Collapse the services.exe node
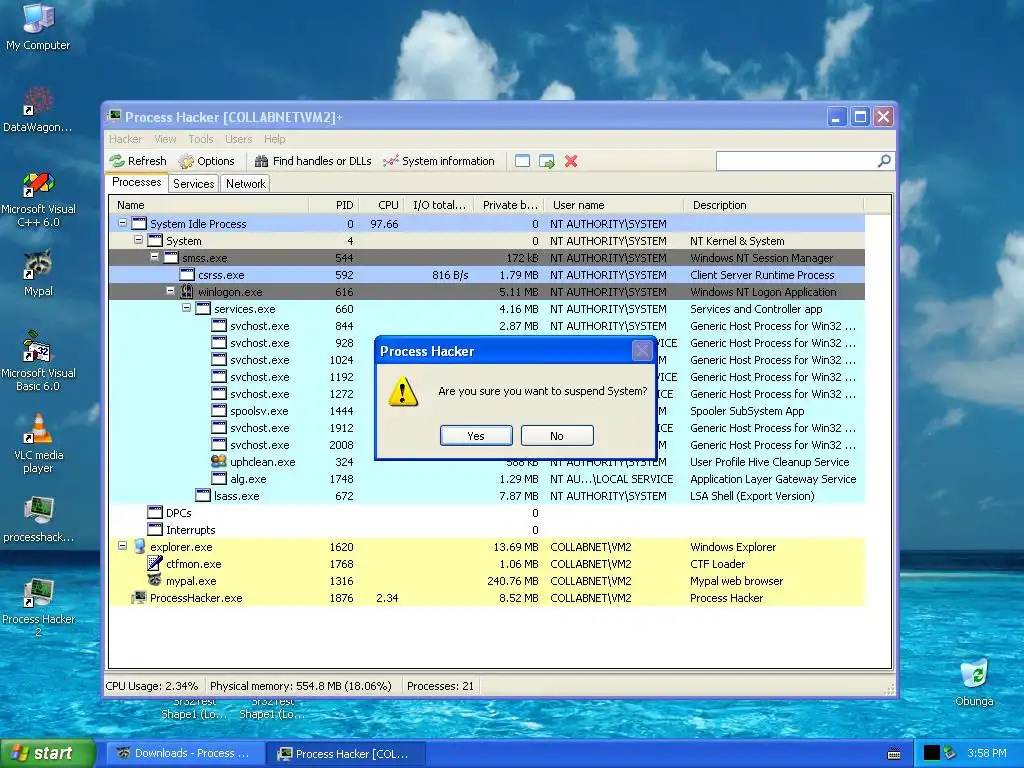Screen dimensions: 1024x768 pos(187,308)
